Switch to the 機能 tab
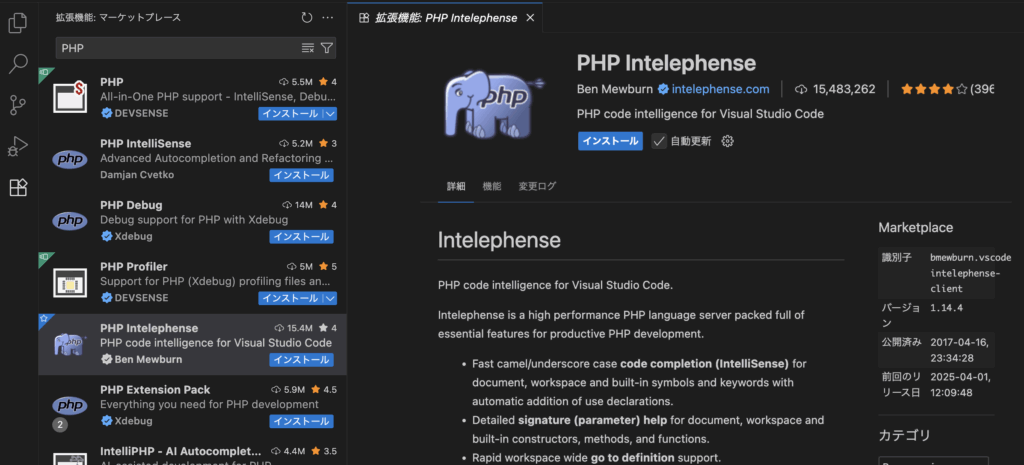This screenshot has height=465, width=1024. point(492,186)
